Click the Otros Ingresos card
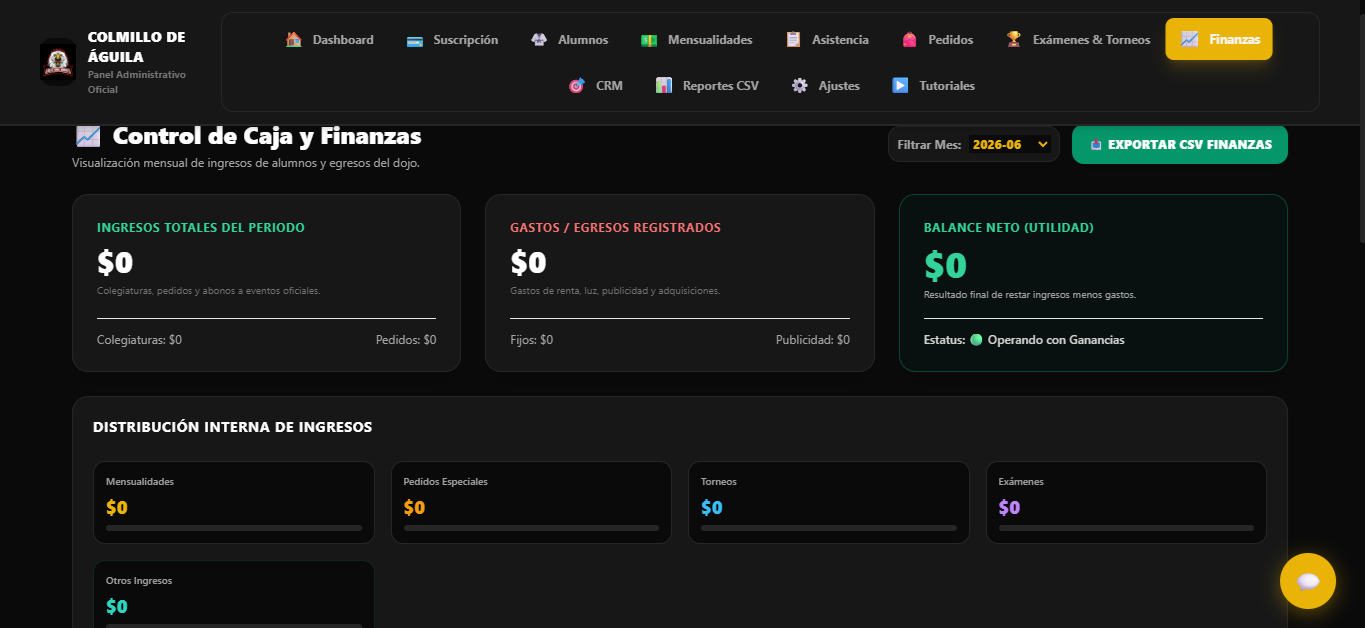1365x628 pixels. [x=234, y=594]
